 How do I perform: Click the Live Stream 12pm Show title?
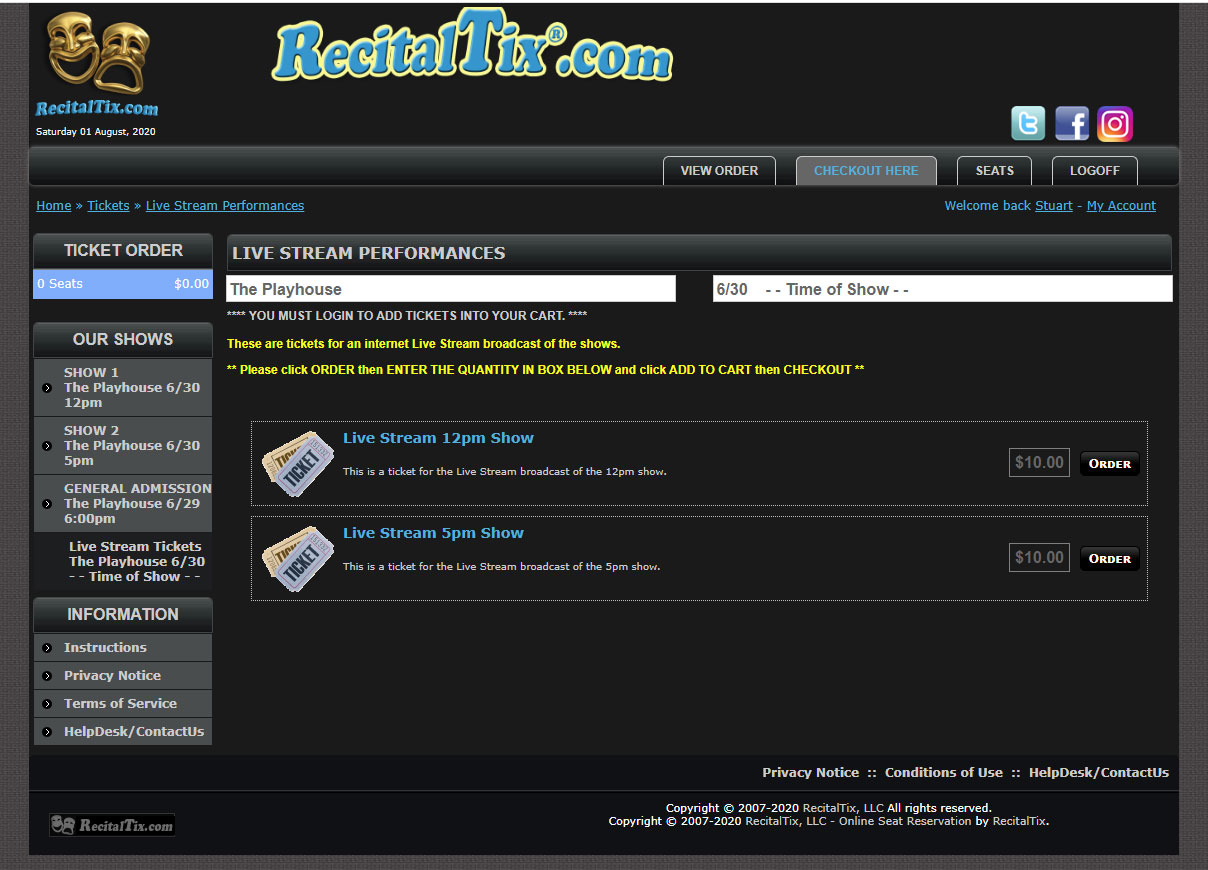(438, 438)
